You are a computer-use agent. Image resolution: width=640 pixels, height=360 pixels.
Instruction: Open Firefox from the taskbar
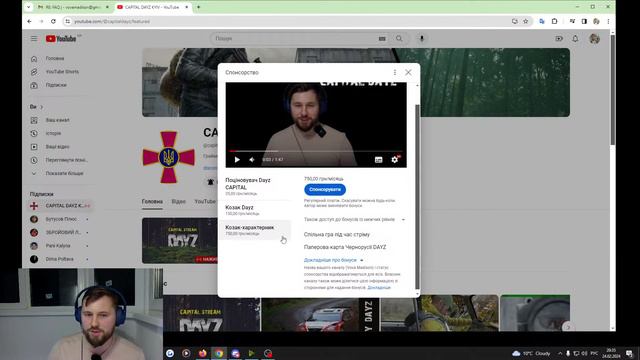tap(202, 353)
